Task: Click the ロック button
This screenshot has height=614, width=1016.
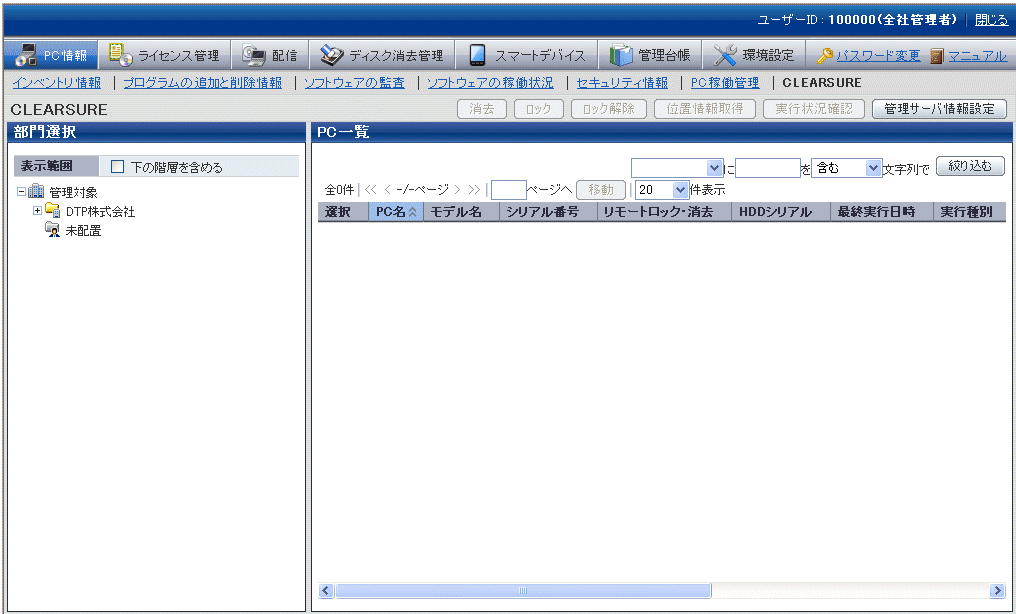Action: click(x=538, y=109)
